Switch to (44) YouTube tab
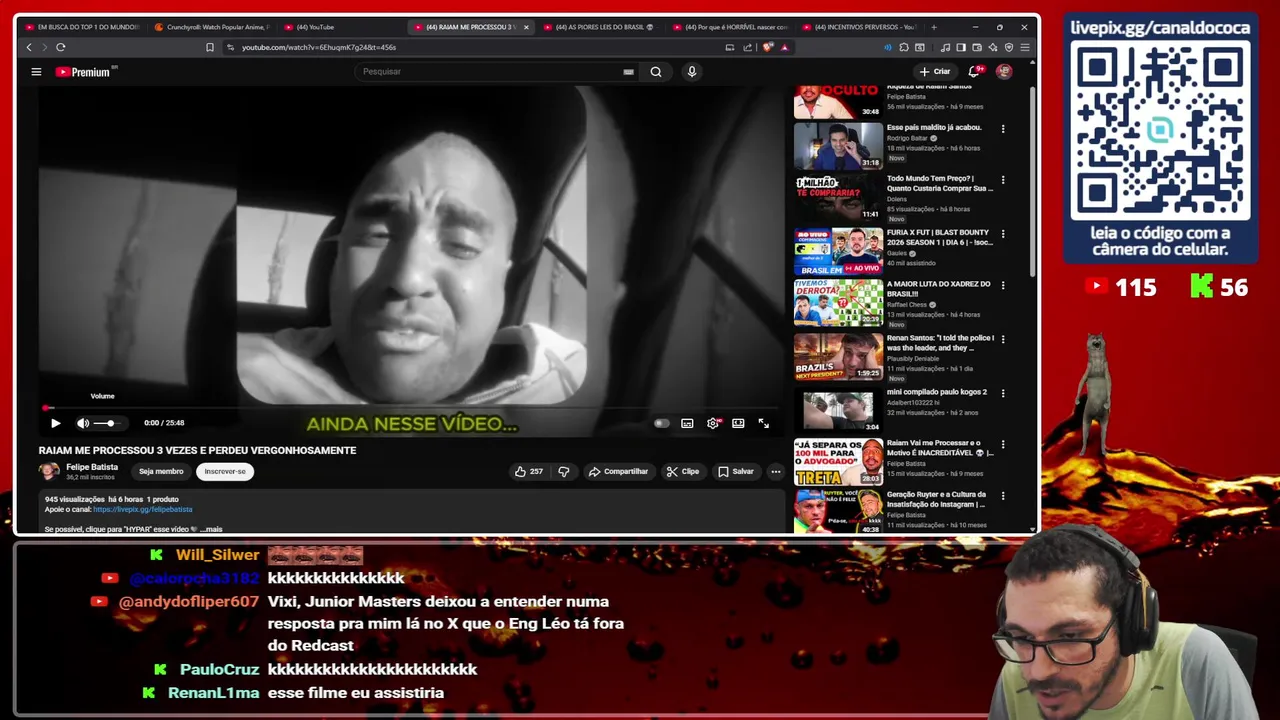This screenshot has height=720, width=1280. [x=340, y=27]
